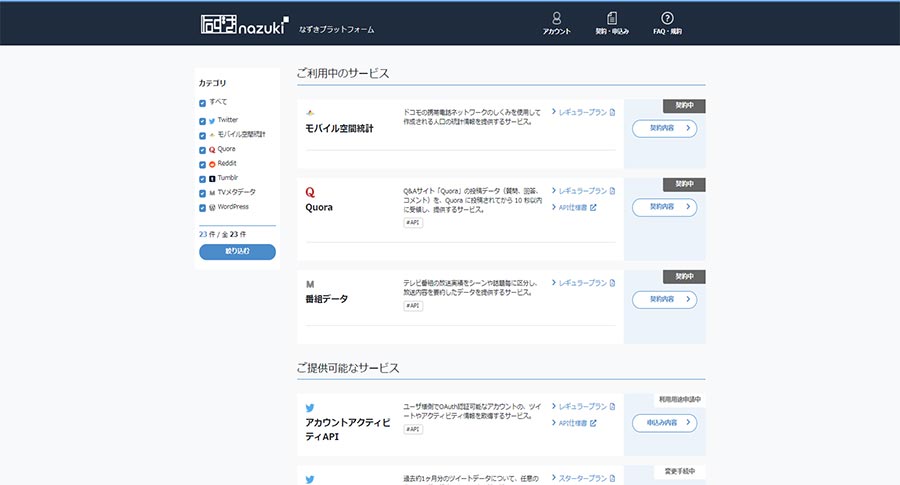Open スタータープラン link at the bottom

pyautogui.click(x=583, y=478)
